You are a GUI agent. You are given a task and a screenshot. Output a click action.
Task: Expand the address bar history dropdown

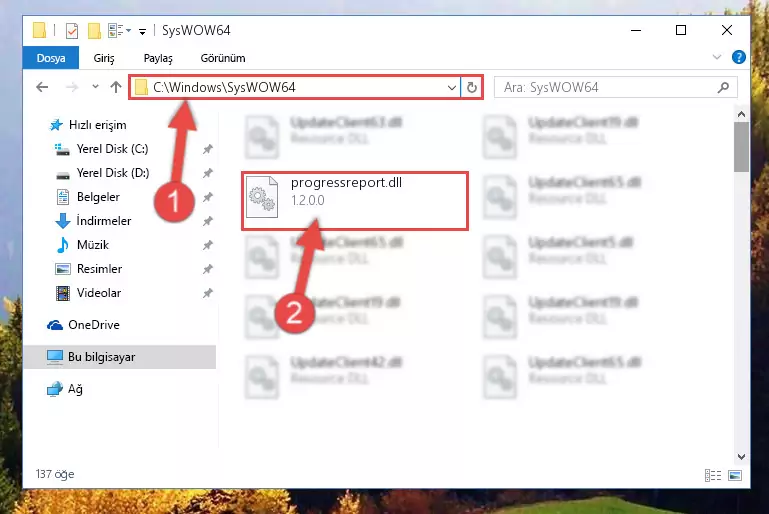tap(452, 88)
